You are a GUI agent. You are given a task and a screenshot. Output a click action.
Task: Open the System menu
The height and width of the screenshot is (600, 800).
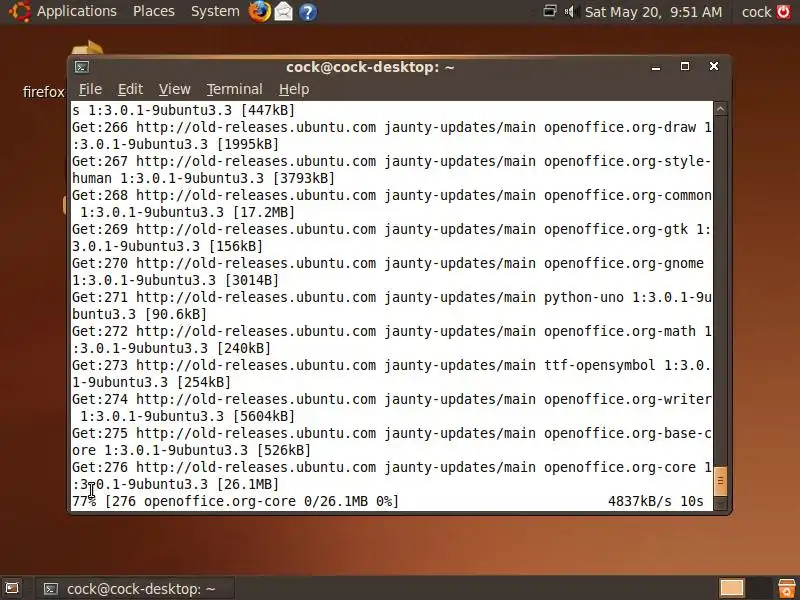(215, 11)
